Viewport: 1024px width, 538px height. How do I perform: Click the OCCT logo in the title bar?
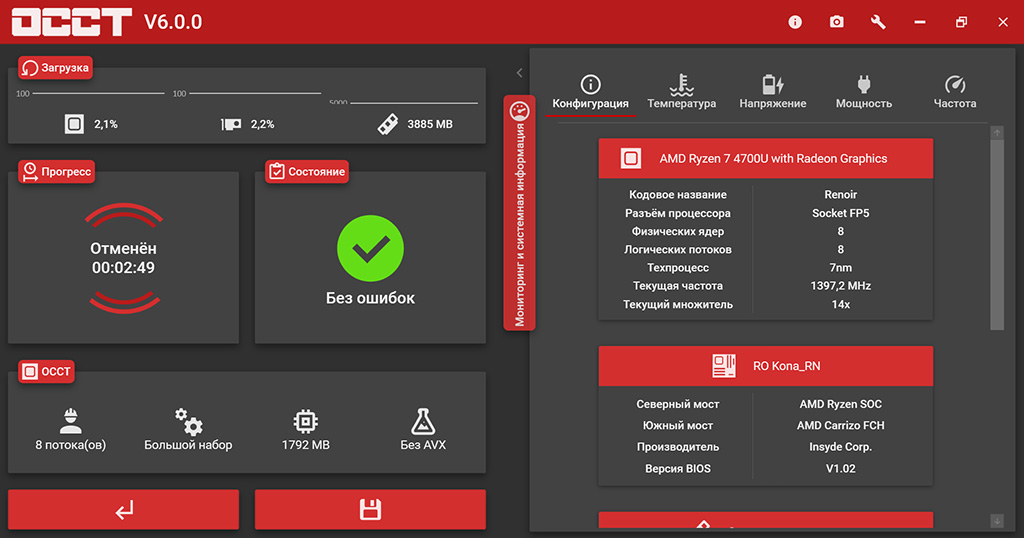point(72,22)
